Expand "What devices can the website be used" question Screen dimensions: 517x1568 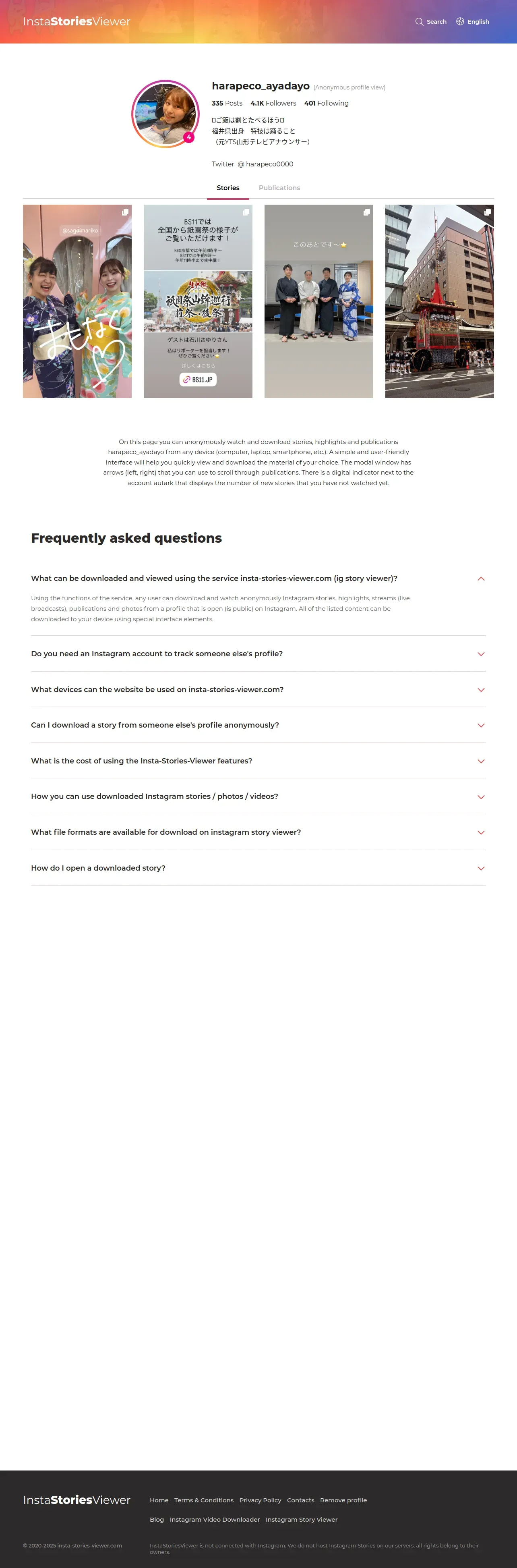click(480, 690)
